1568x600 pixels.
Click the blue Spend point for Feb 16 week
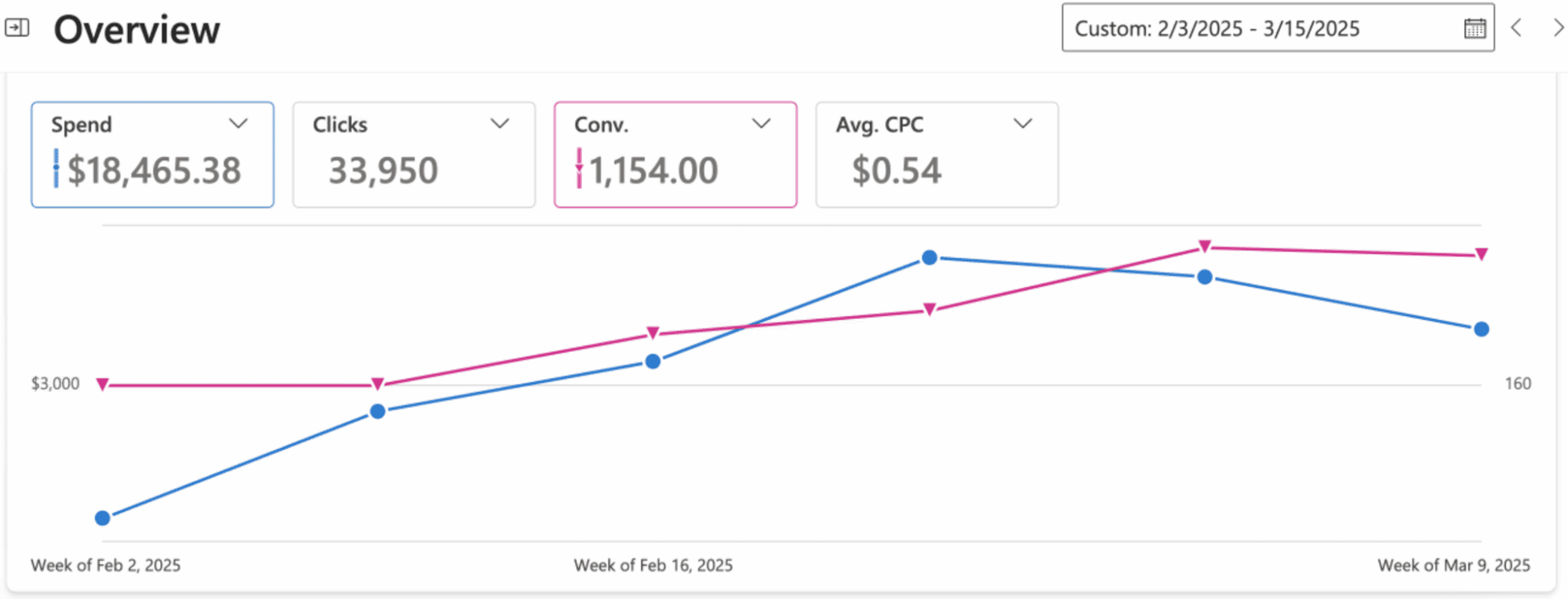[653, 362]
